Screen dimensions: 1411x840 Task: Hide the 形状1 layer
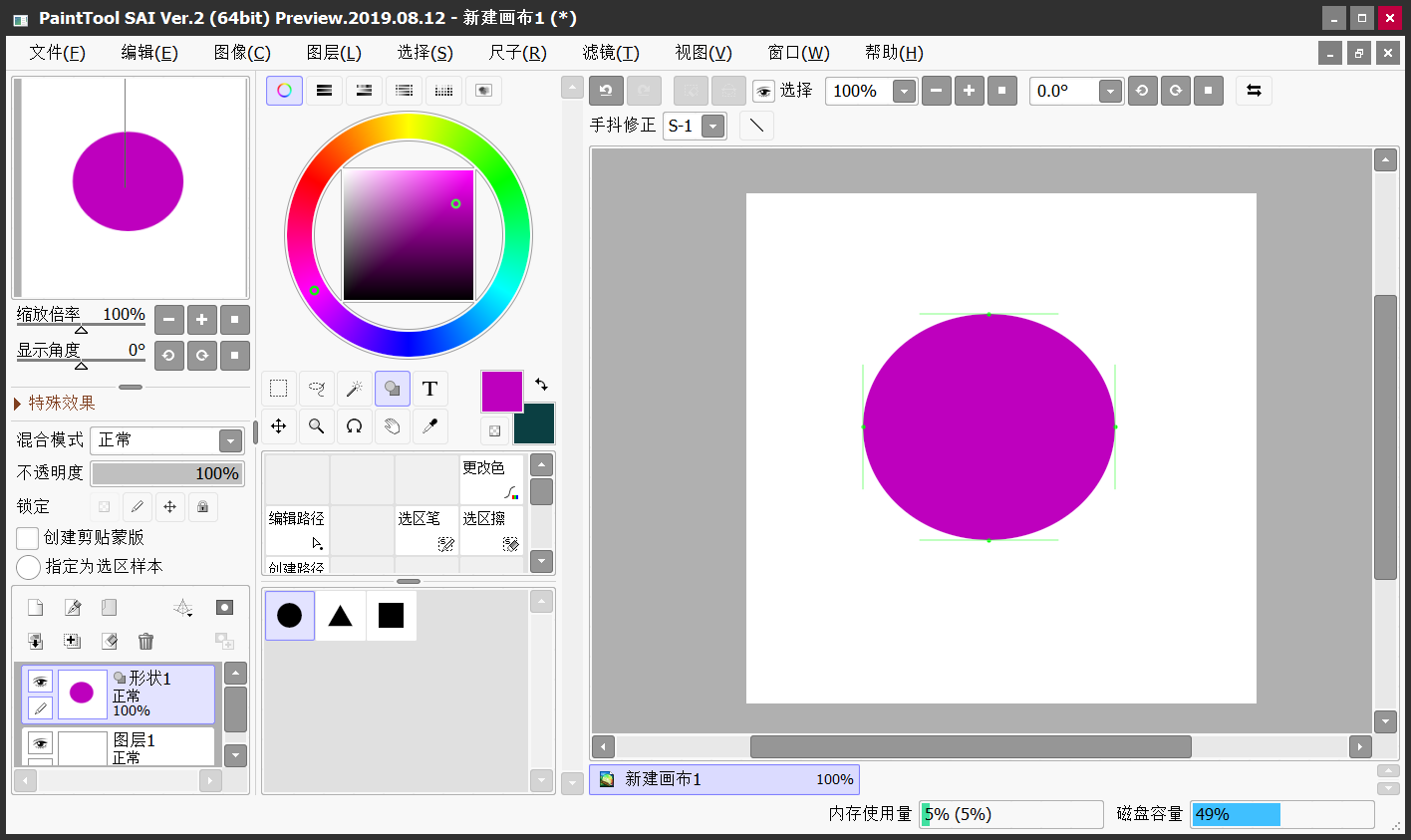tap(40, 682)
